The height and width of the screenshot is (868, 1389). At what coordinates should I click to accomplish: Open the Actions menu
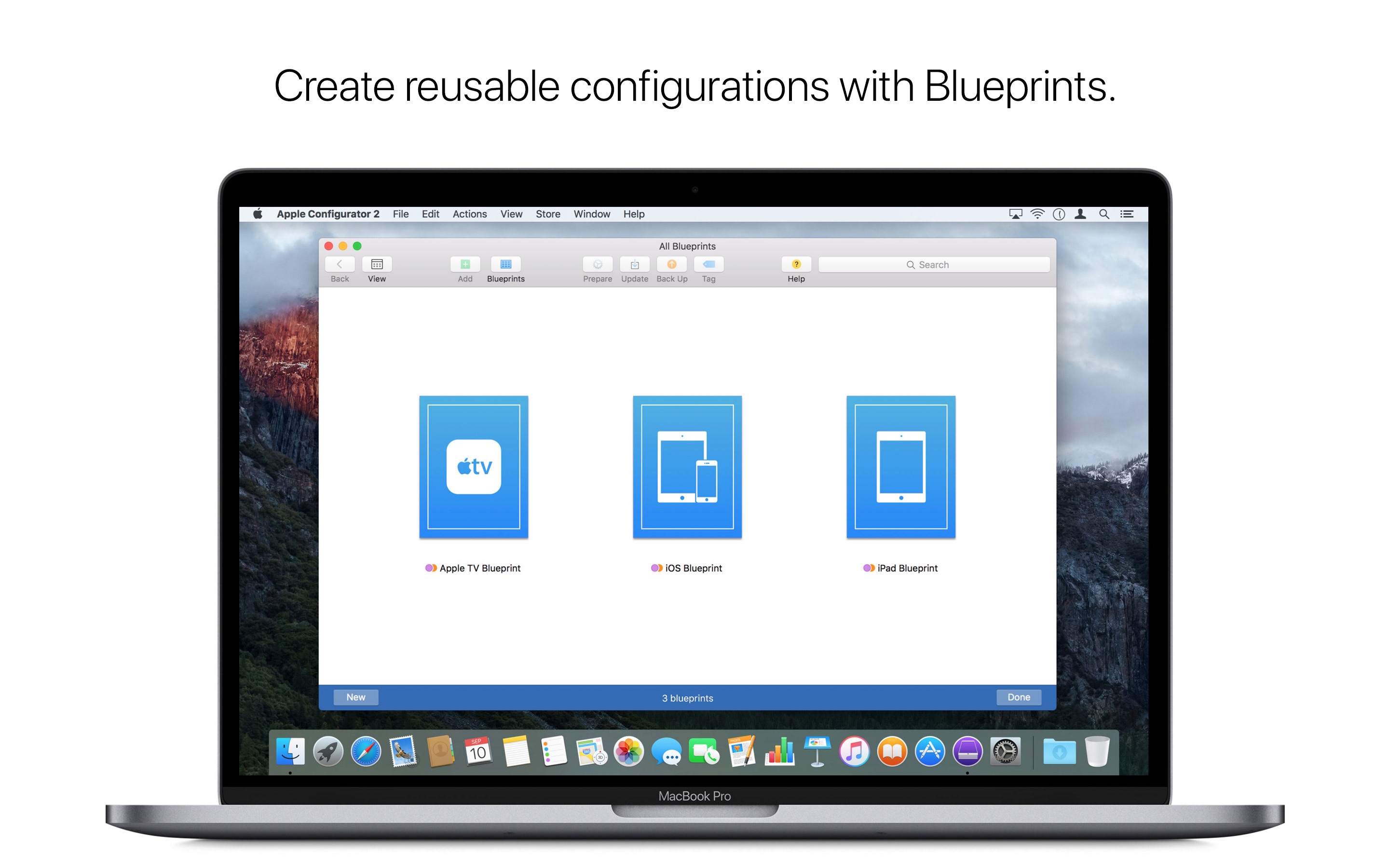469,214
